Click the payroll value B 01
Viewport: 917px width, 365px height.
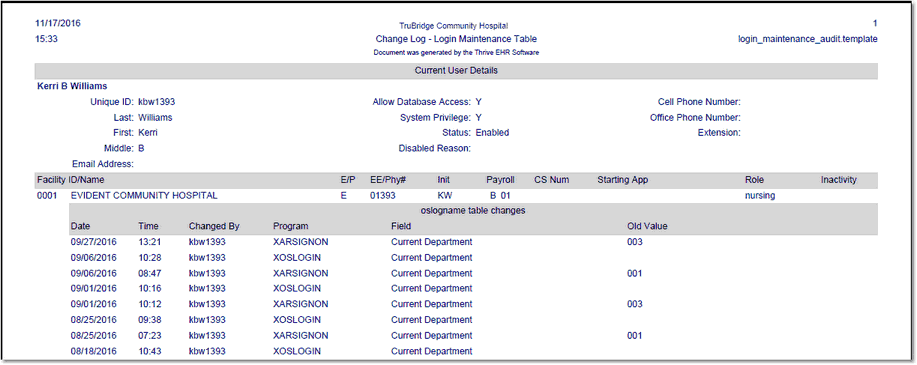point(501,196)
